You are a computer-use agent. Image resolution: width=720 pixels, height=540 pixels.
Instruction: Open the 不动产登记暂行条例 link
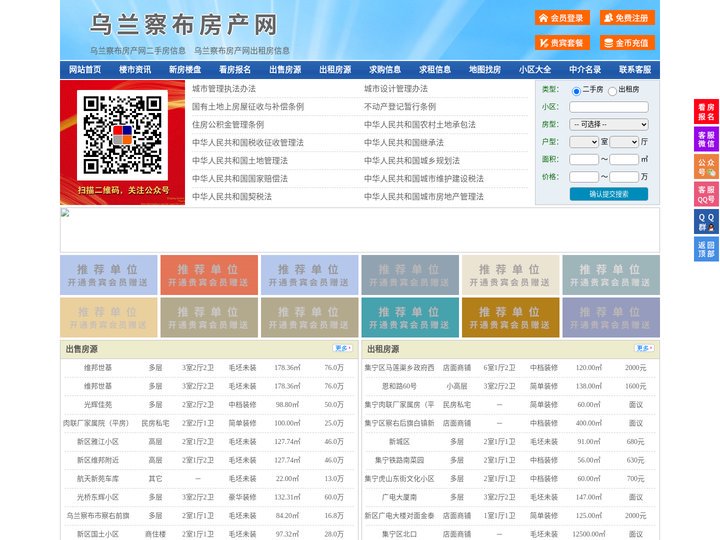click(400, 107)
